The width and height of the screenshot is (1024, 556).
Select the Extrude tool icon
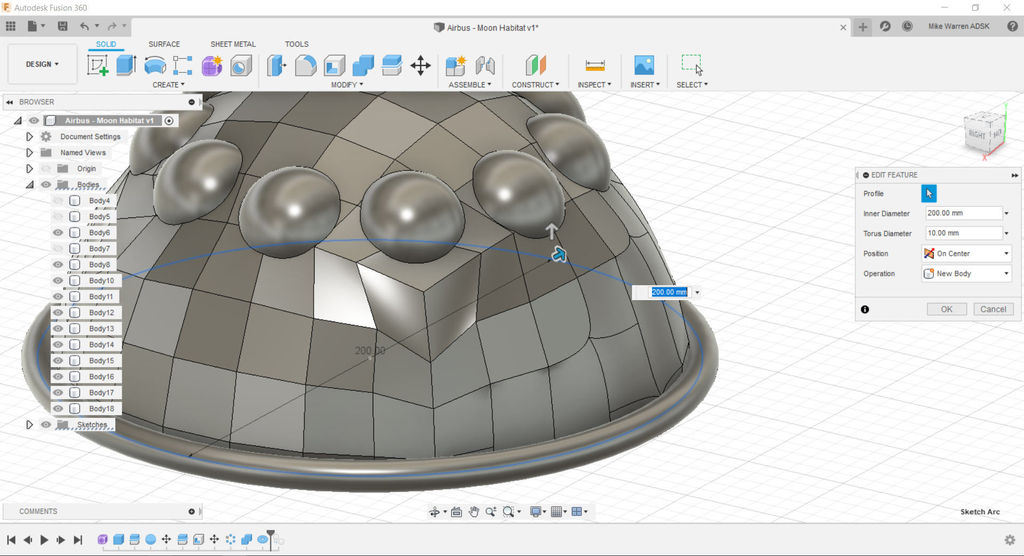pyautogui.click(x=126, y=65)
